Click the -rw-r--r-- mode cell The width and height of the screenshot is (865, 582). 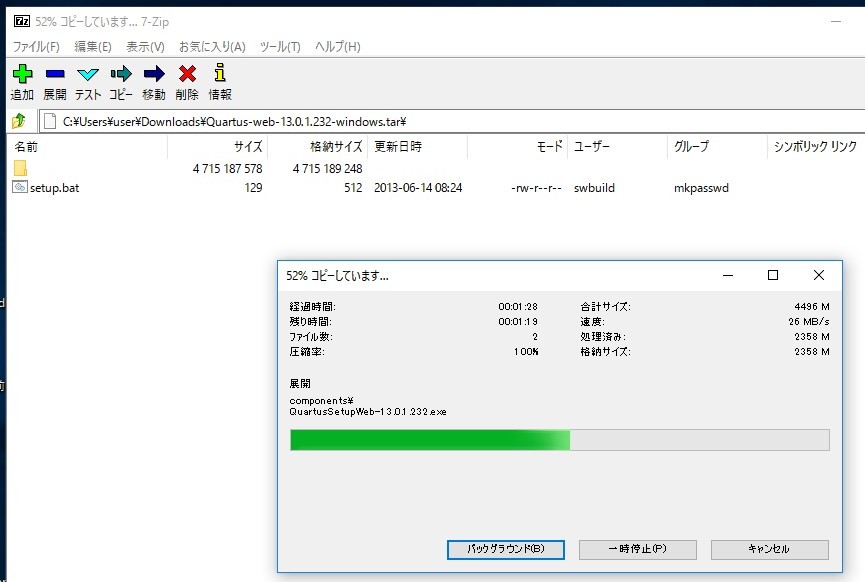tap(536, 188)
